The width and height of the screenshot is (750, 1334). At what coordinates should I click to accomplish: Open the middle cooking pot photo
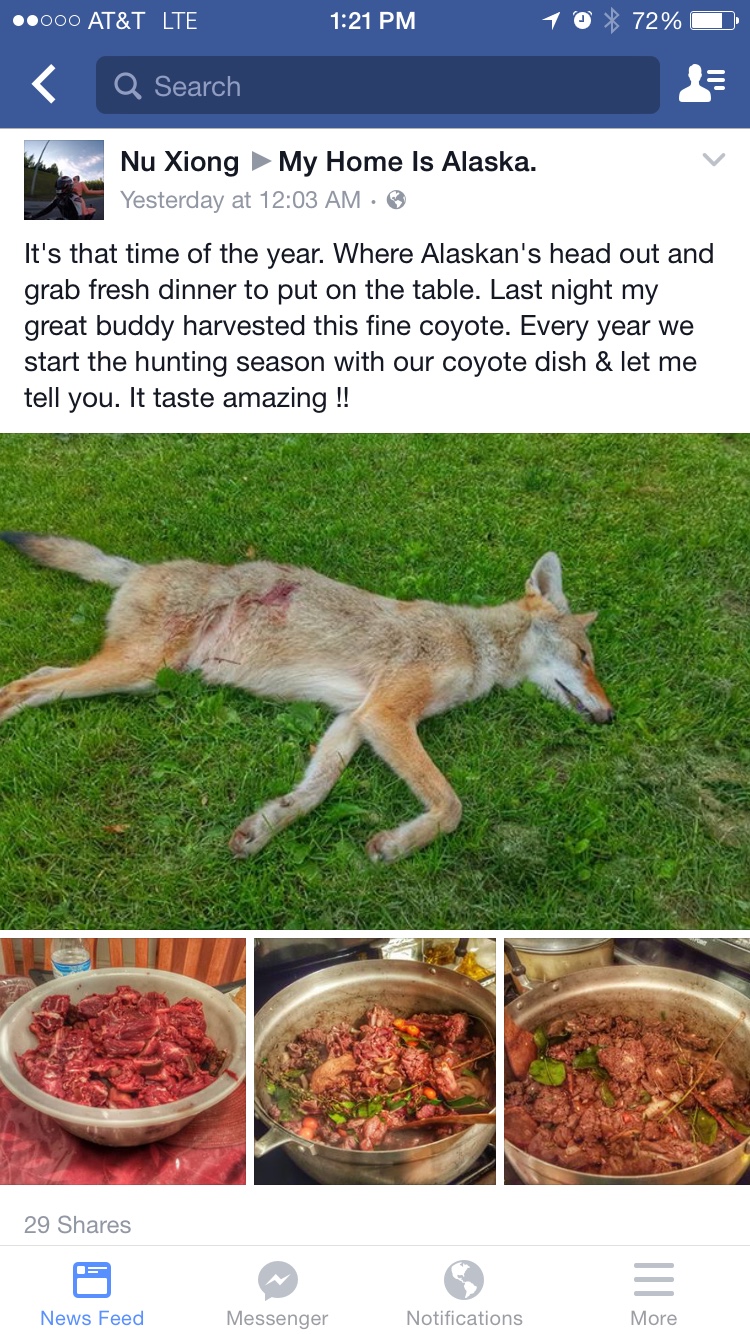375,1061
